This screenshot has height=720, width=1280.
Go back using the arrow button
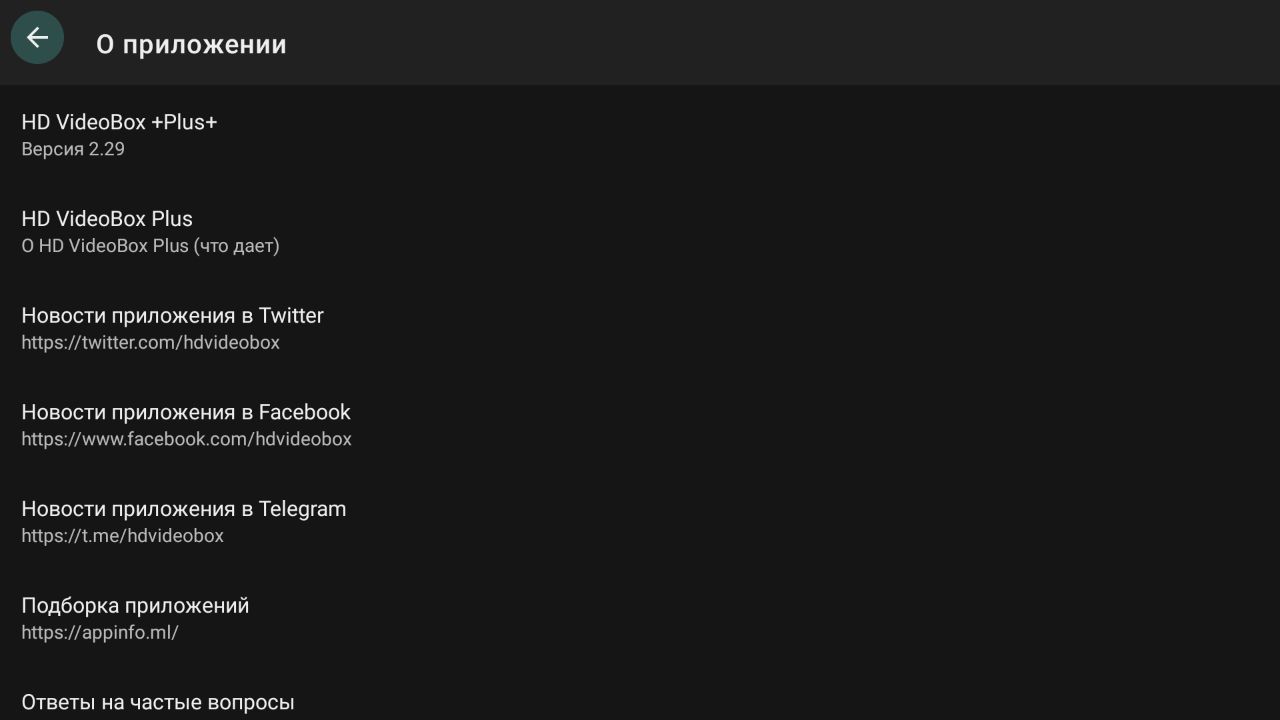pos(37,38)
